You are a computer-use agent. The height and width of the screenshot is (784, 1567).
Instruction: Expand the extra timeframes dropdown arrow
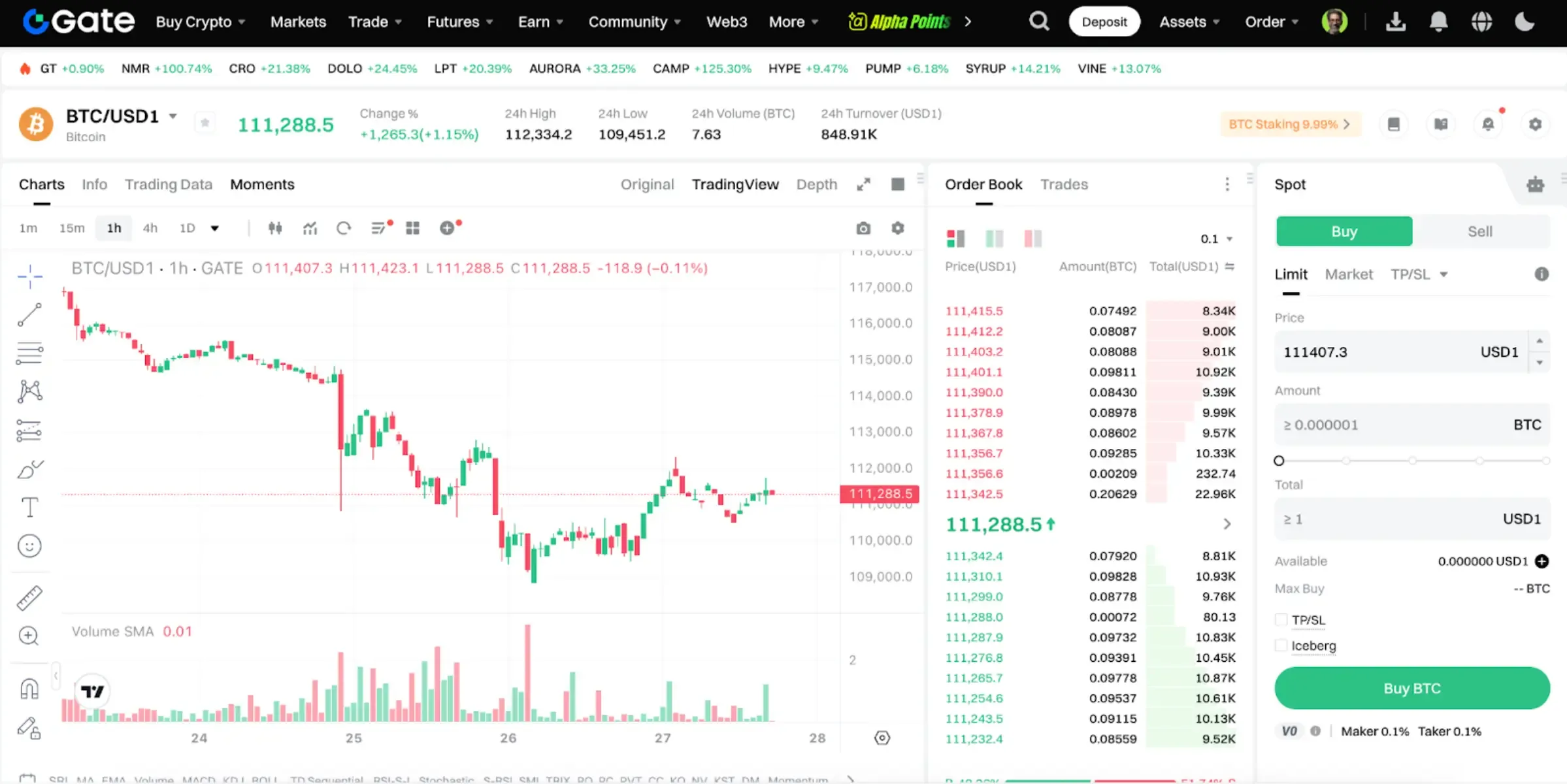click(216, 228)
